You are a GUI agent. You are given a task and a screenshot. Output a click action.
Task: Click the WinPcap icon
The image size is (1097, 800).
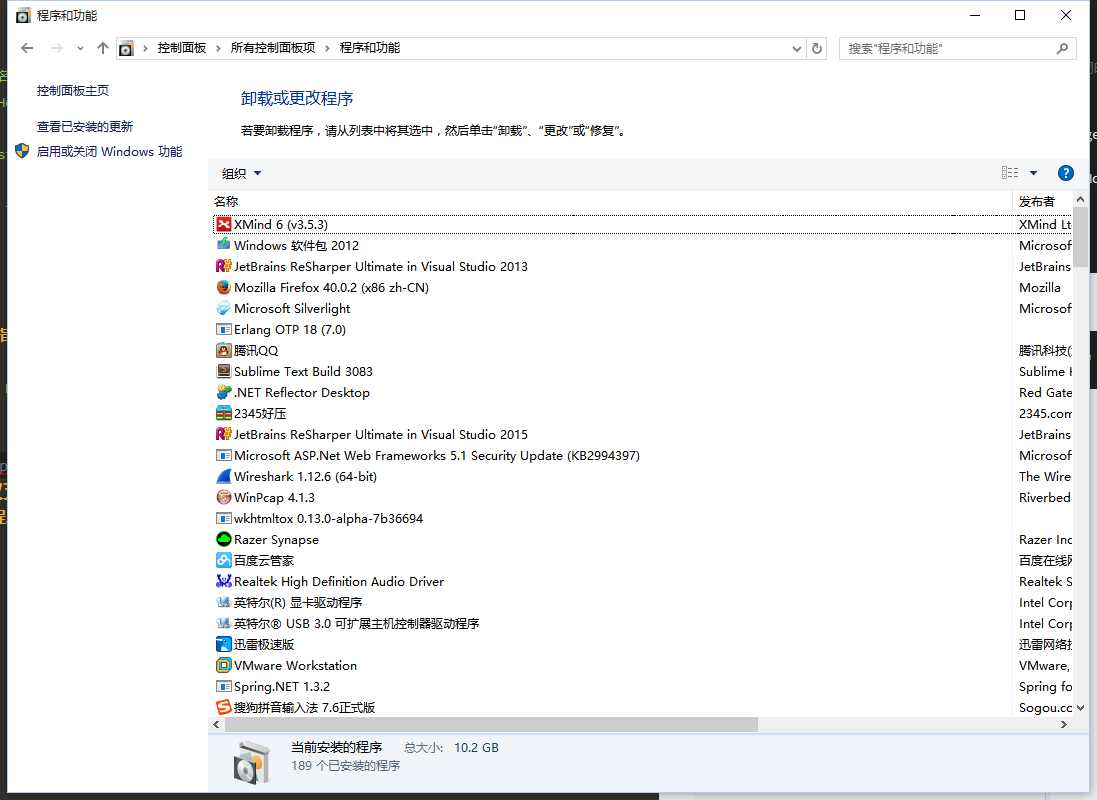pyautogui.click(x=223, y=497)
